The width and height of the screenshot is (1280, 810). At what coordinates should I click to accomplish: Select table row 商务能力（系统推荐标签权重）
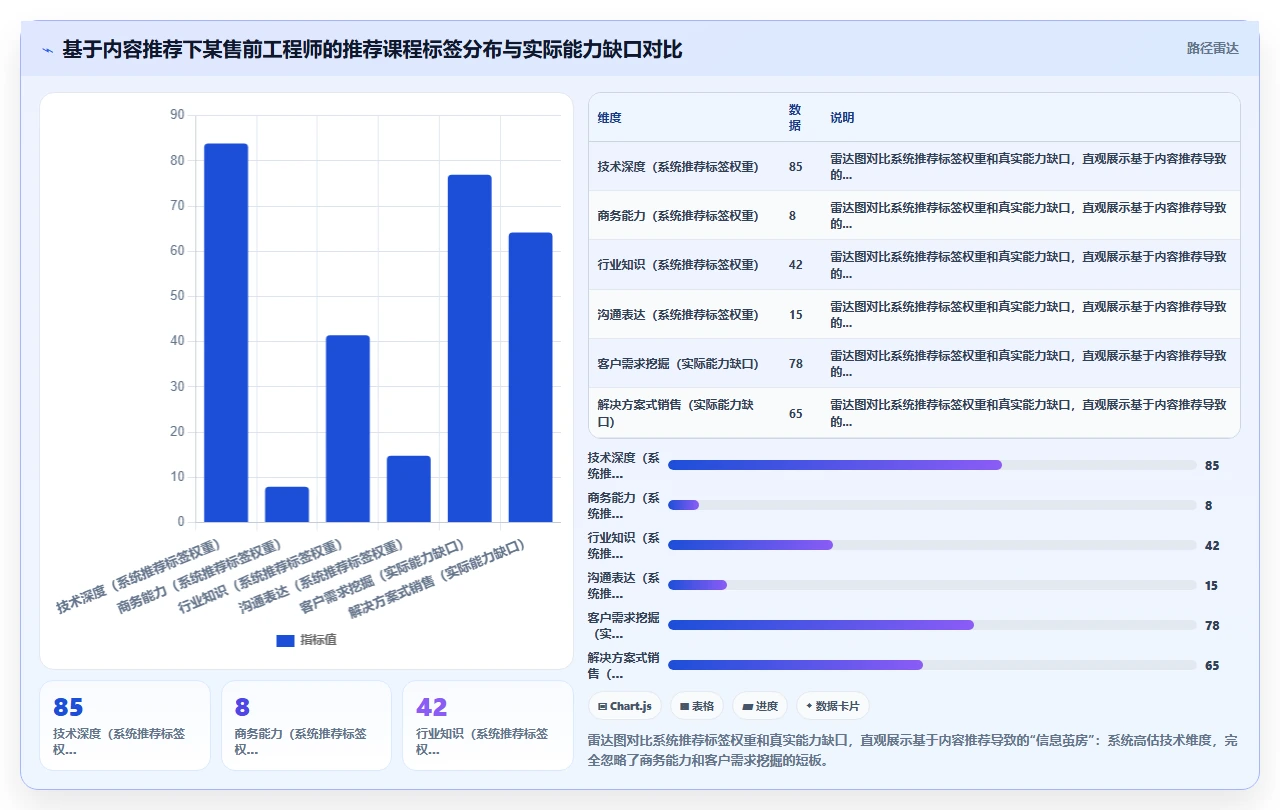pyautogui.click(x=914, y=216)
